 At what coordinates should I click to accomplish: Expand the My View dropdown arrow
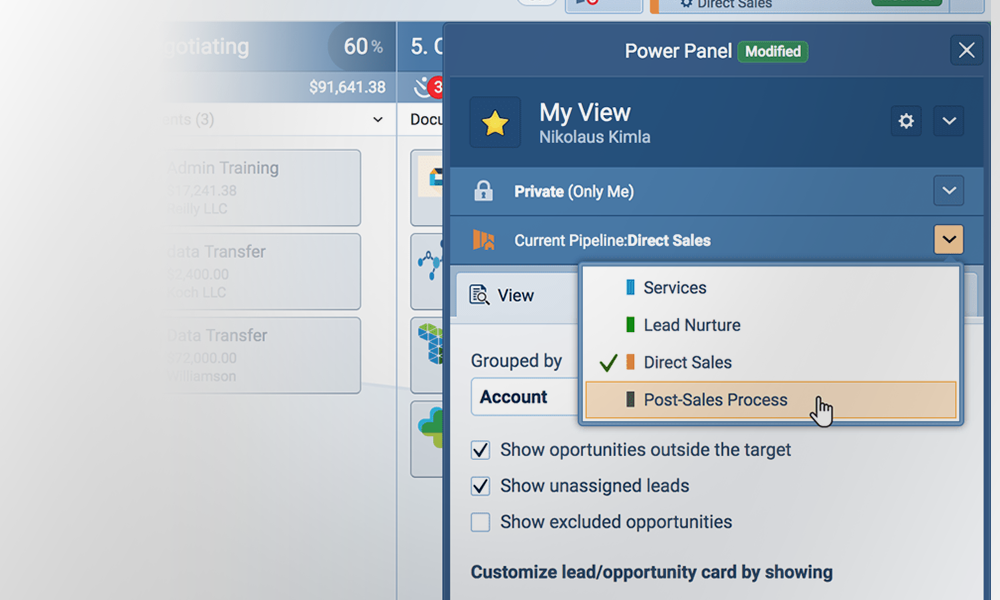point(949,121)
